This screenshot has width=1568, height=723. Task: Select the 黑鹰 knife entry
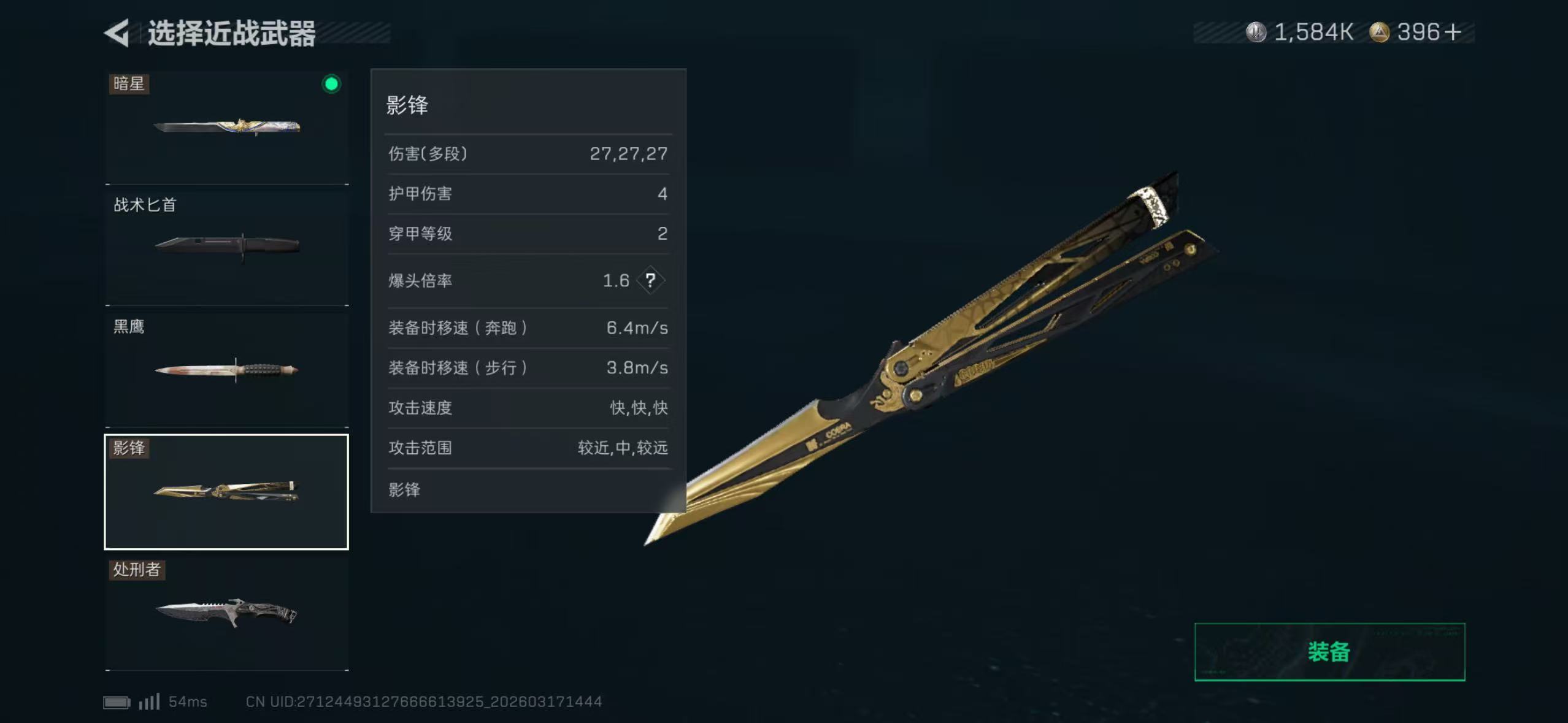226,370
